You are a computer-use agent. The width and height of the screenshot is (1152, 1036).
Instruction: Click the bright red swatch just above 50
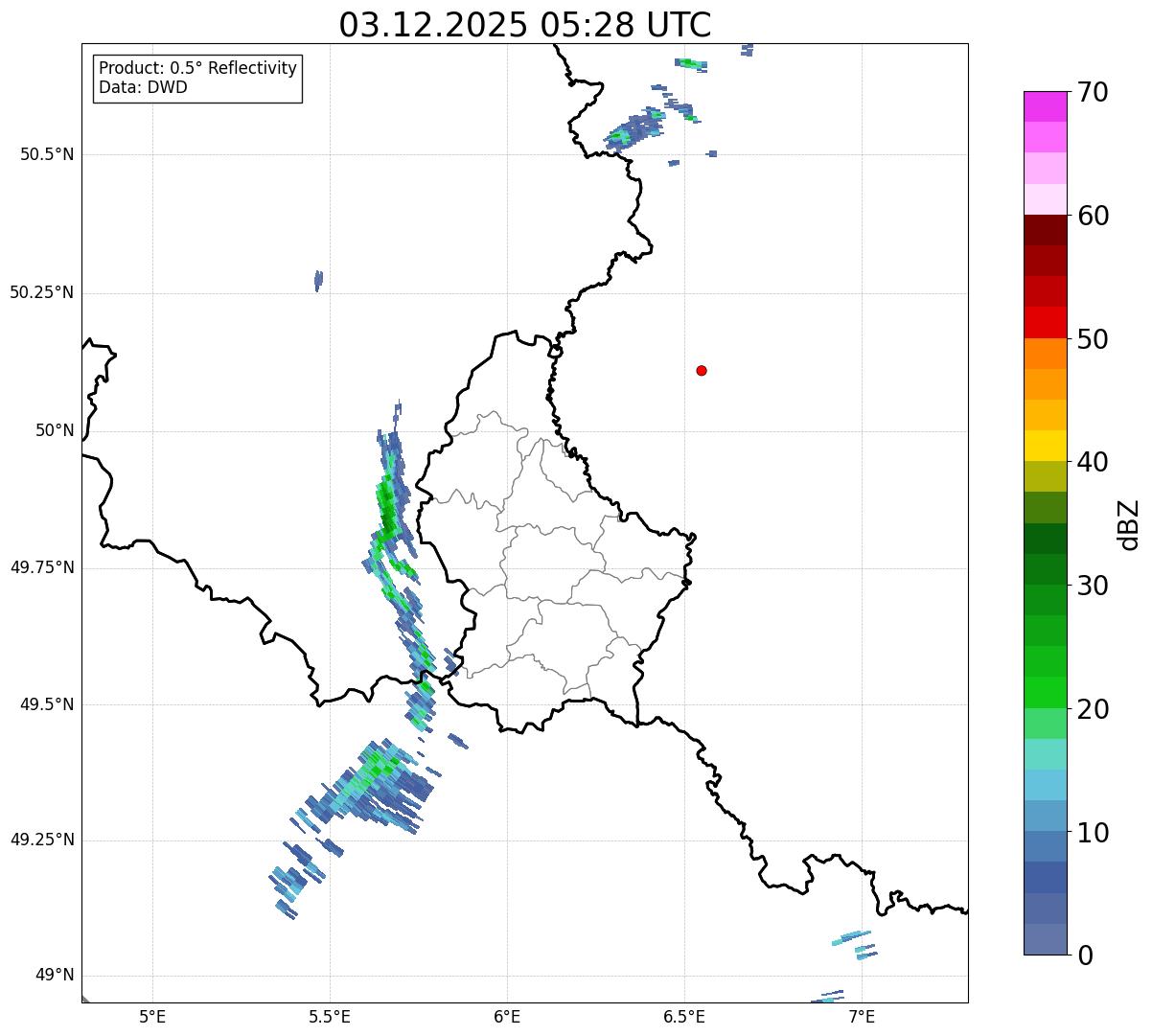(x=1045, y=322)
